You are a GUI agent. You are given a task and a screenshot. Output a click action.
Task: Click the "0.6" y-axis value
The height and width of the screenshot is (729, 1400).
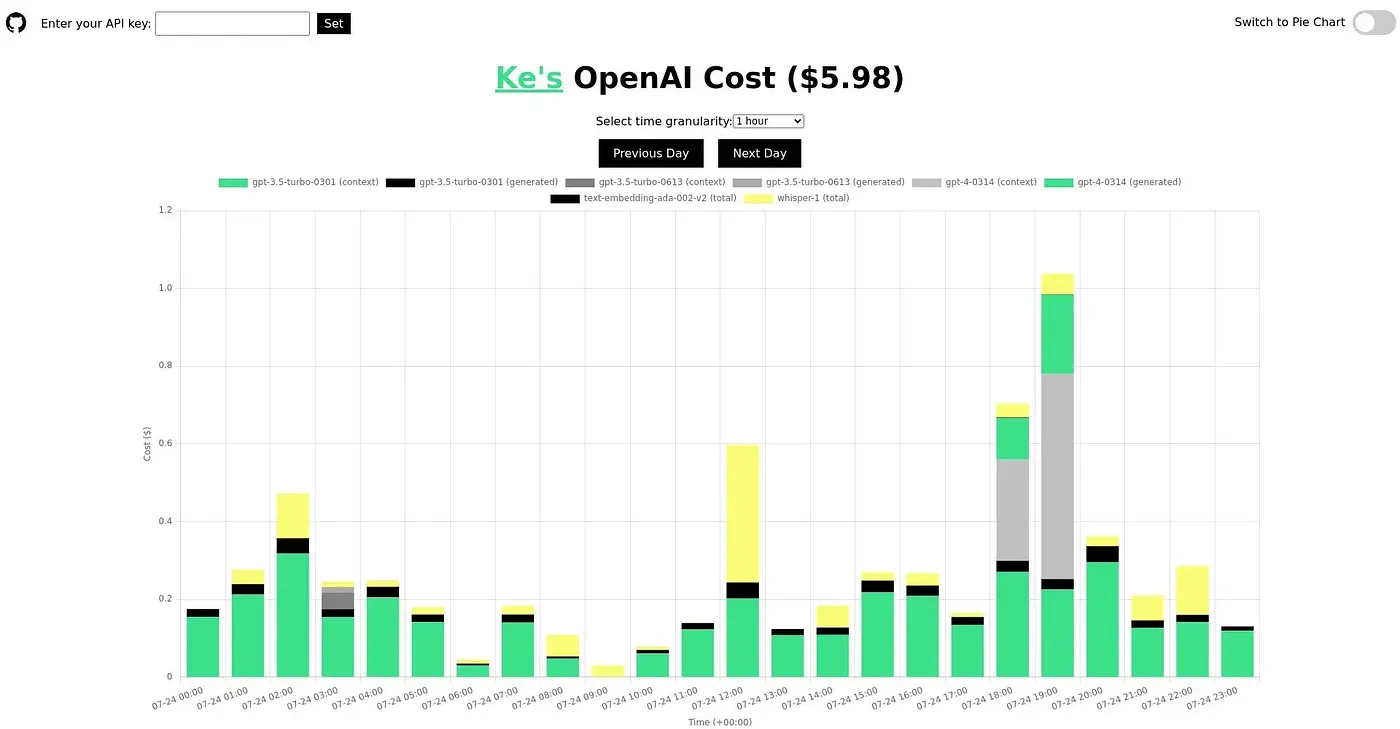[166, 443]
